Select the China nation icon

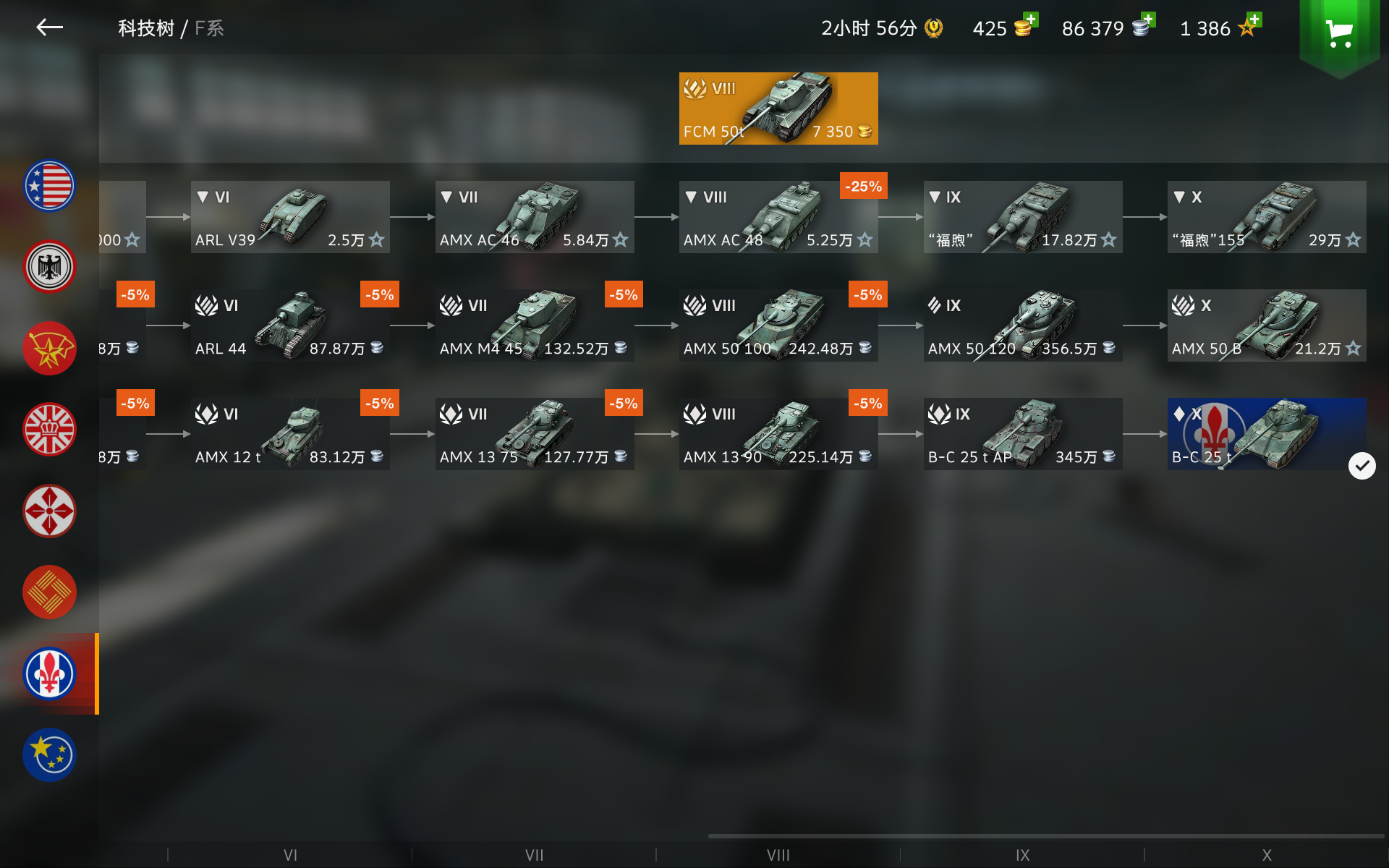click(49, 592)
